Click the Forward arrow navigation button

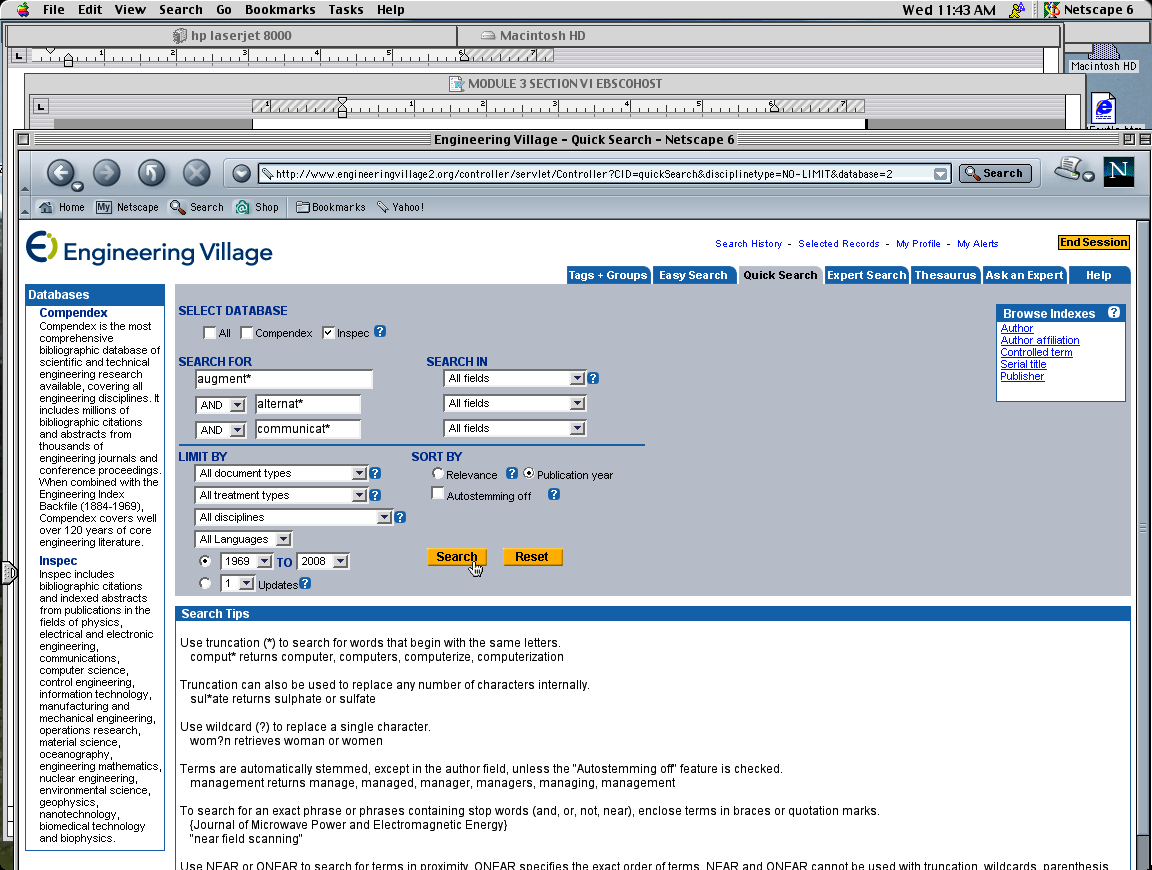coord(107,173)
